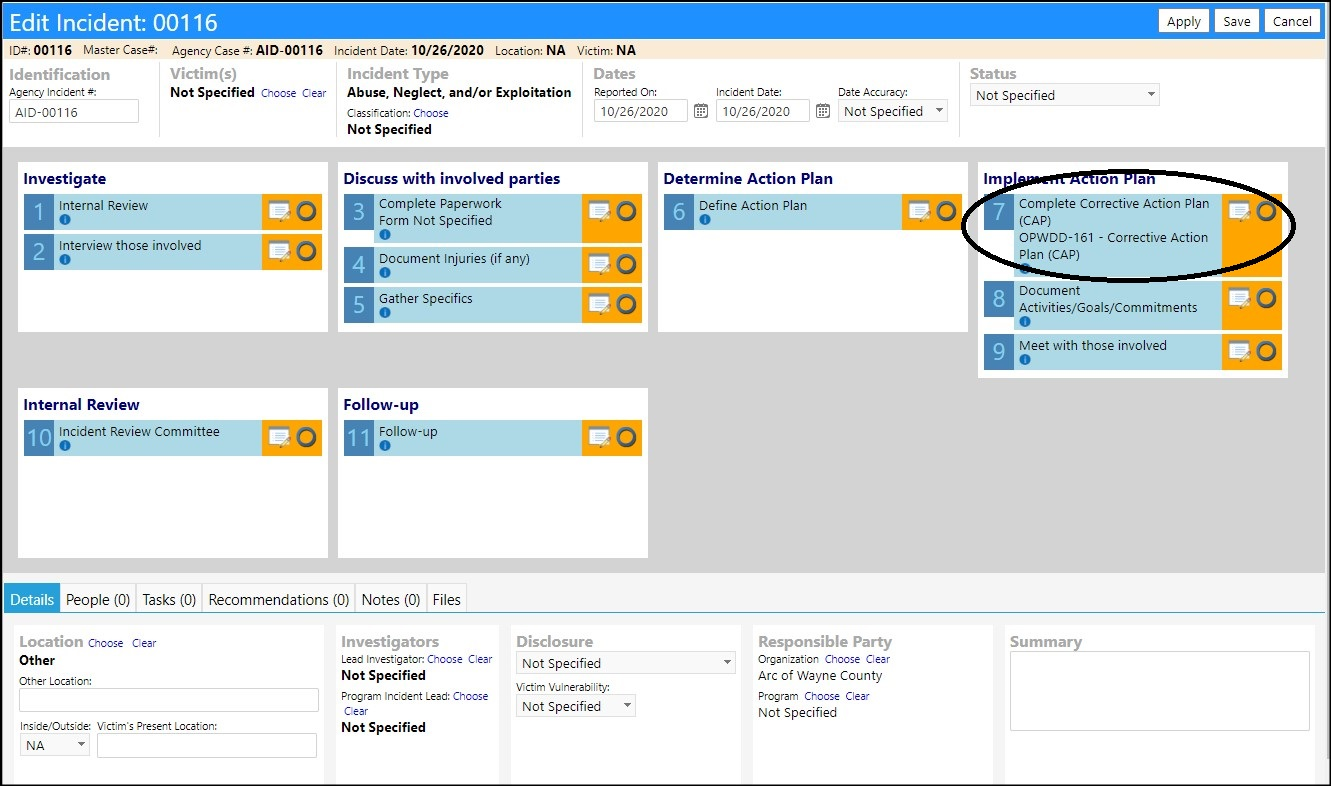1331x786 pixels.
Task: Show info for Incident Review Committee step
Action: 65,446
